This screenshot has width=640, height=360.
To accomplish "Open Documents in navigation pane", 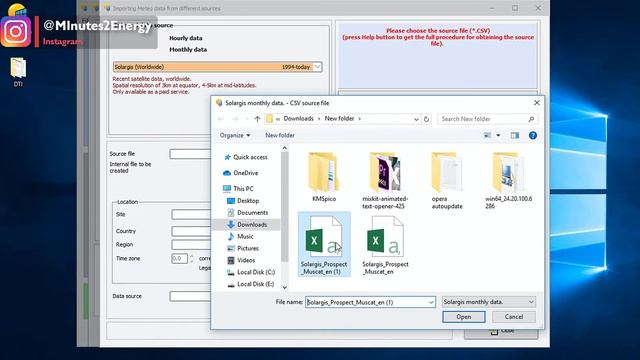I will (x=247, y=213).
